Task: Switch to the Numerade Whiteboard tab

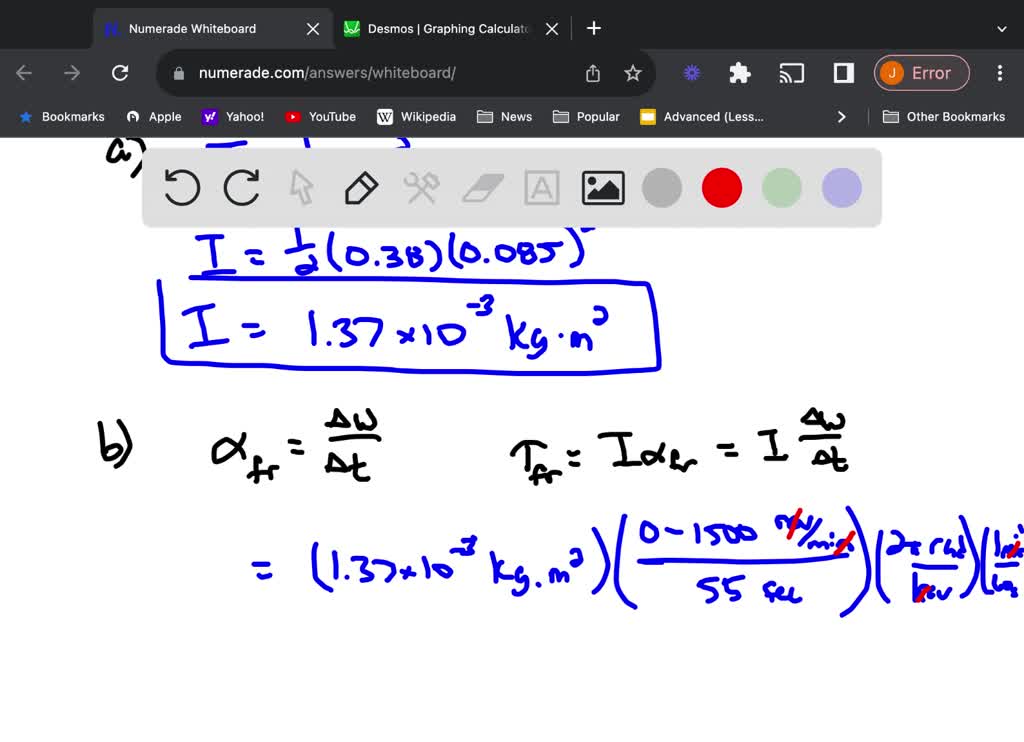Action: coord(212,29)
